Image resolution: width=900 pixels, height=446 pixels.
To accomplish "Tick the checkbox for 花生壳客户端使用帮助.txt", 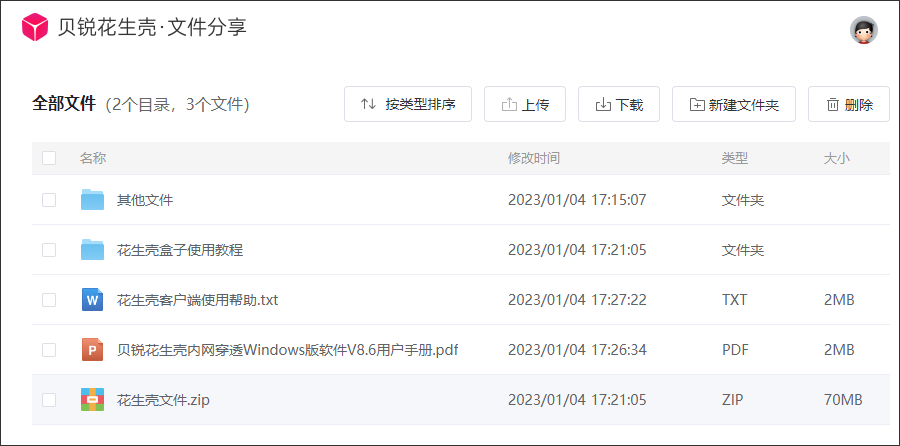I will 49,300.
